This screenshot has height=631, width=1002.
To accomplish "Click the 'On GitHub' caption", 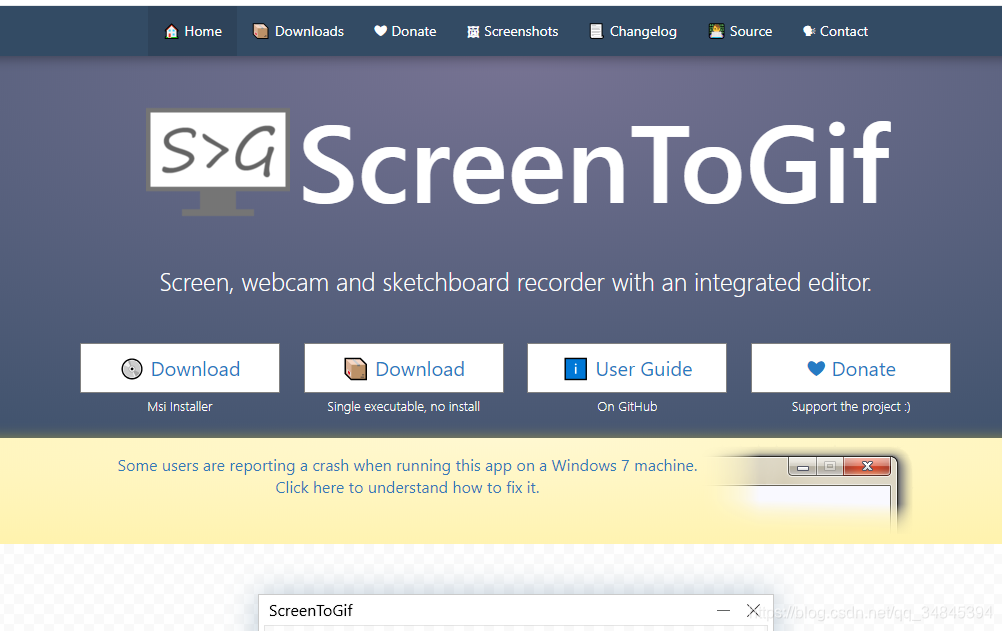I will point(627,407).
